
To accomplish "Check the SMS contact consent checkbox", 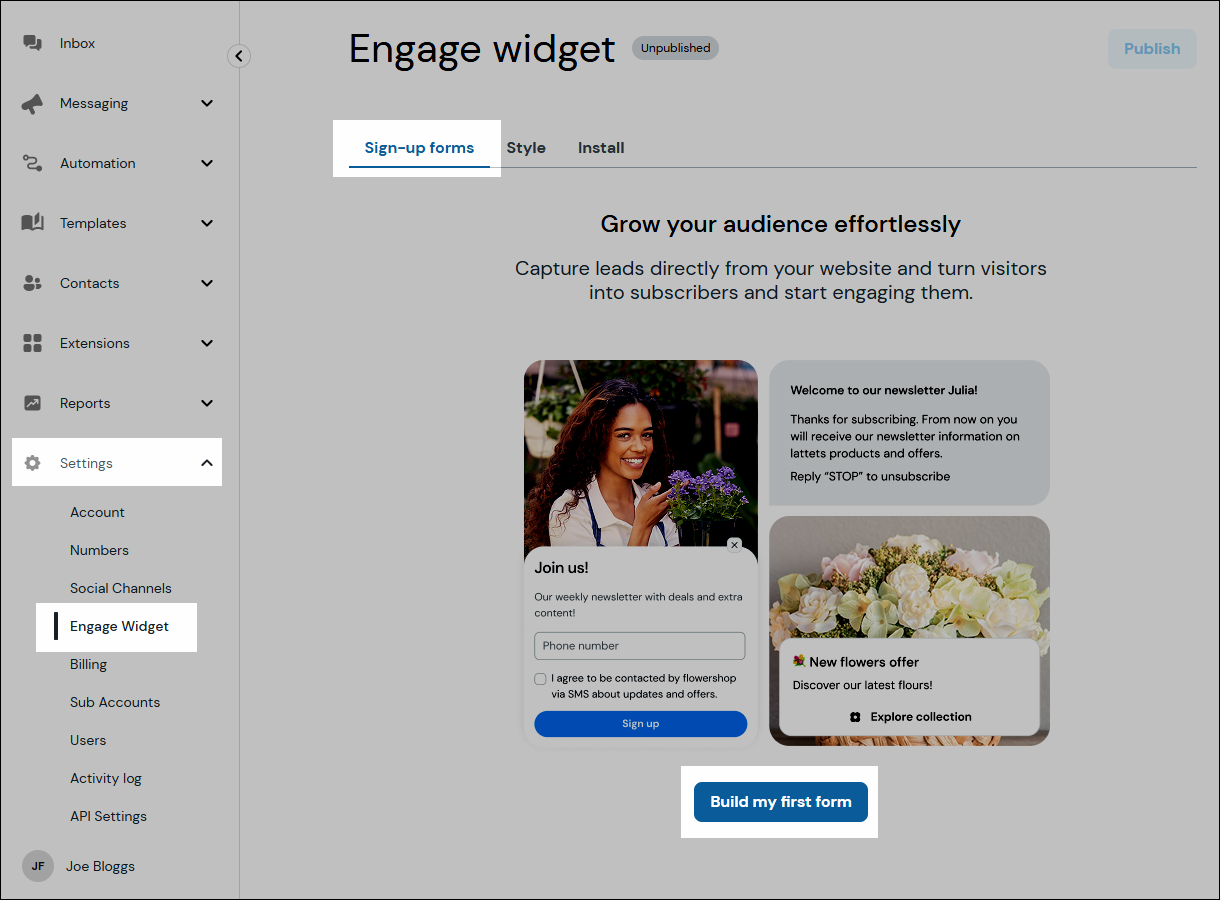I will [540, 678].
